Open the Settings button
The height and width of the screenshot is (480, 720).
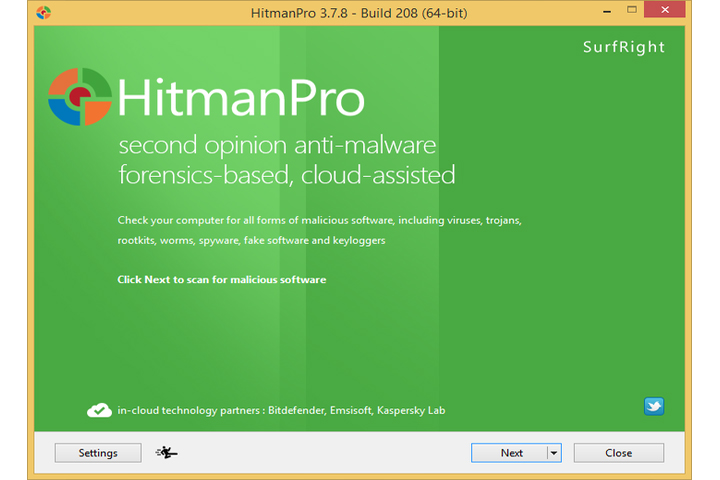[x=98, y=453]
